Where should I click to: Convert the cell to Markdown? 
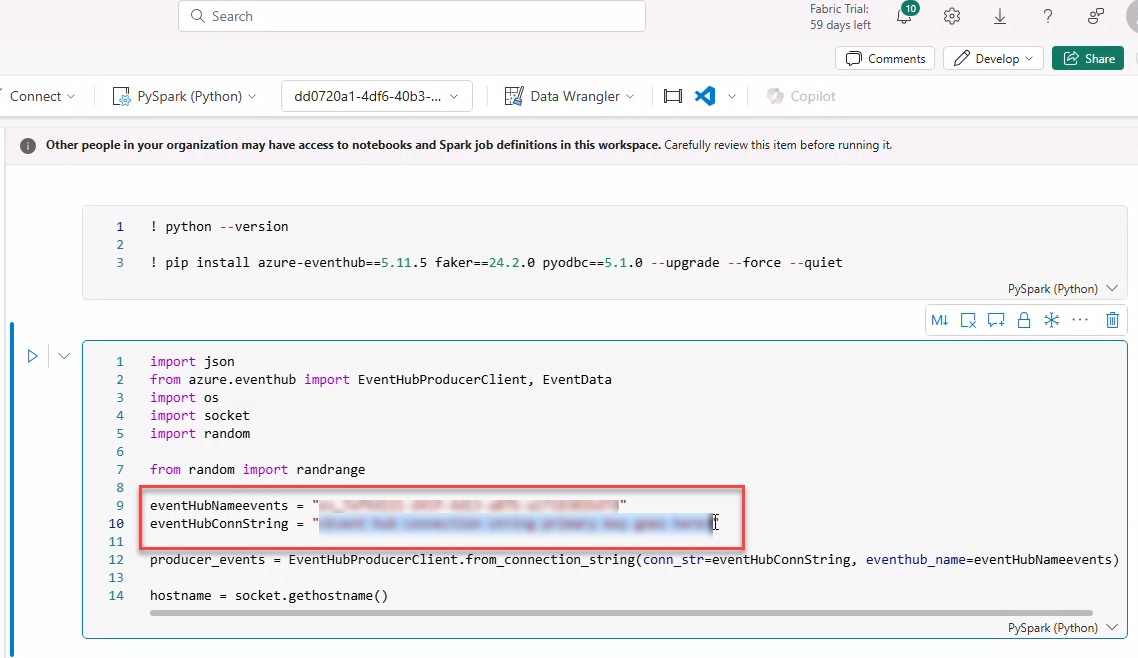click(940, 320)
